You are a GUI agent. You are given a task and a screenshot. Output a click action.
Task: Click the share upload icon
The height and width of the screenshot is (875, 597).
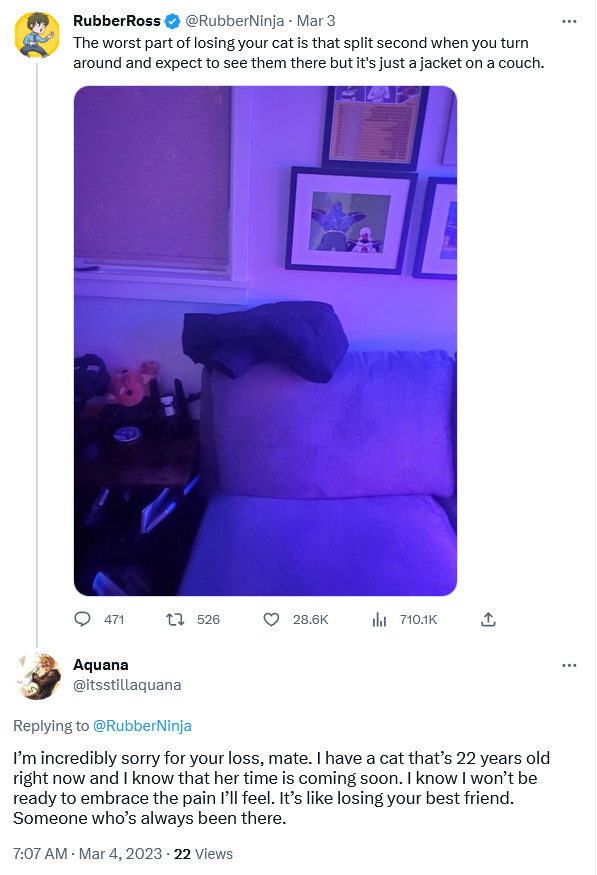(x=488, y=619)
